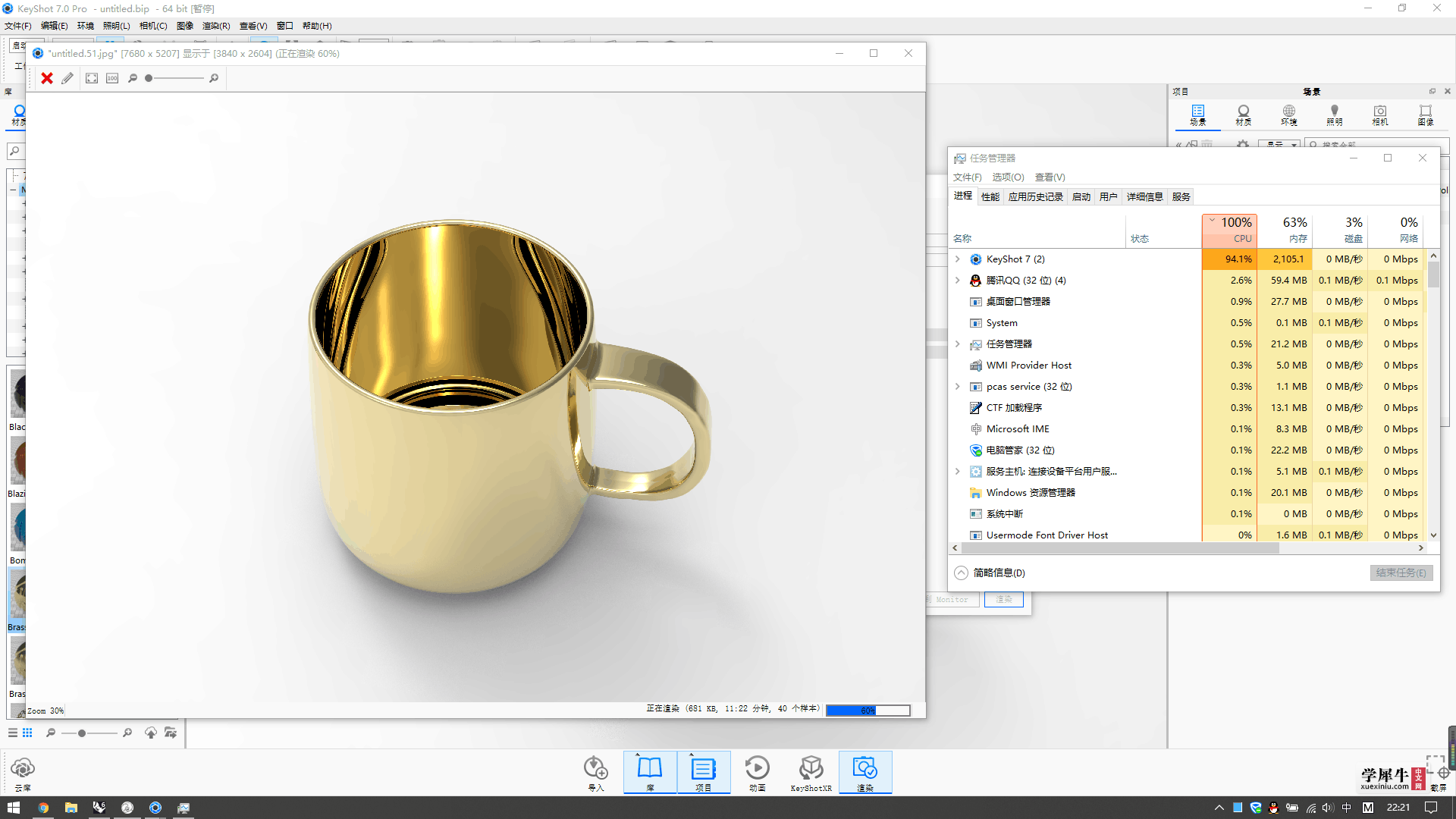The height and width of the screenshot is (819, 1456).
Task: Click the 导入 (Import) icon in bottom toolbar
Action: click(596, 773)
